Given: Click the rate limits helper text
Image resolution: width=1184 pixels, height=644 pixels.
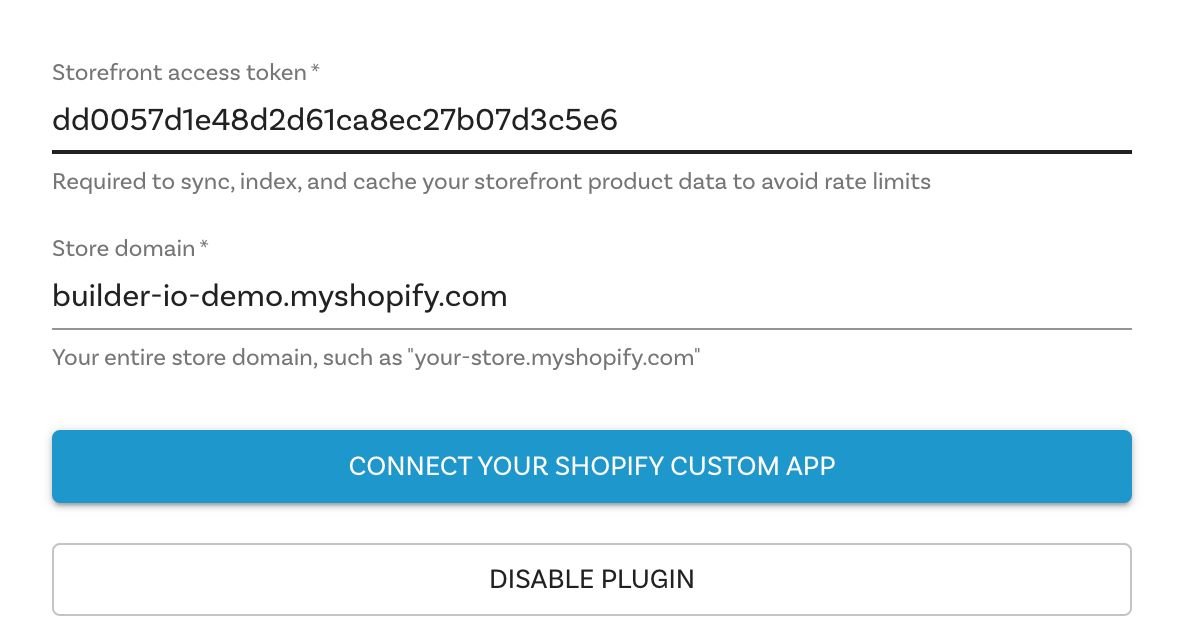Looking at the screenshot, I should pos(491,182).
